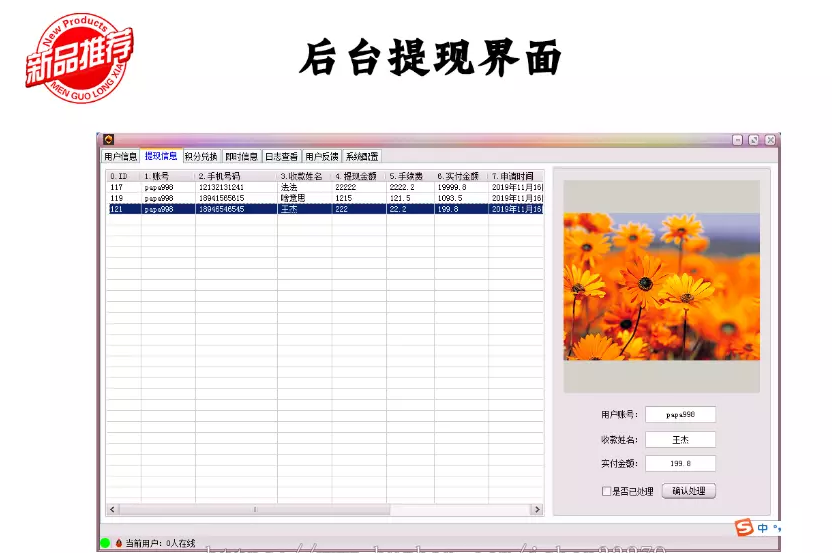The image size is (832, 553).
Task: Select the row with ID 117
Action: (x=325, y=187)
